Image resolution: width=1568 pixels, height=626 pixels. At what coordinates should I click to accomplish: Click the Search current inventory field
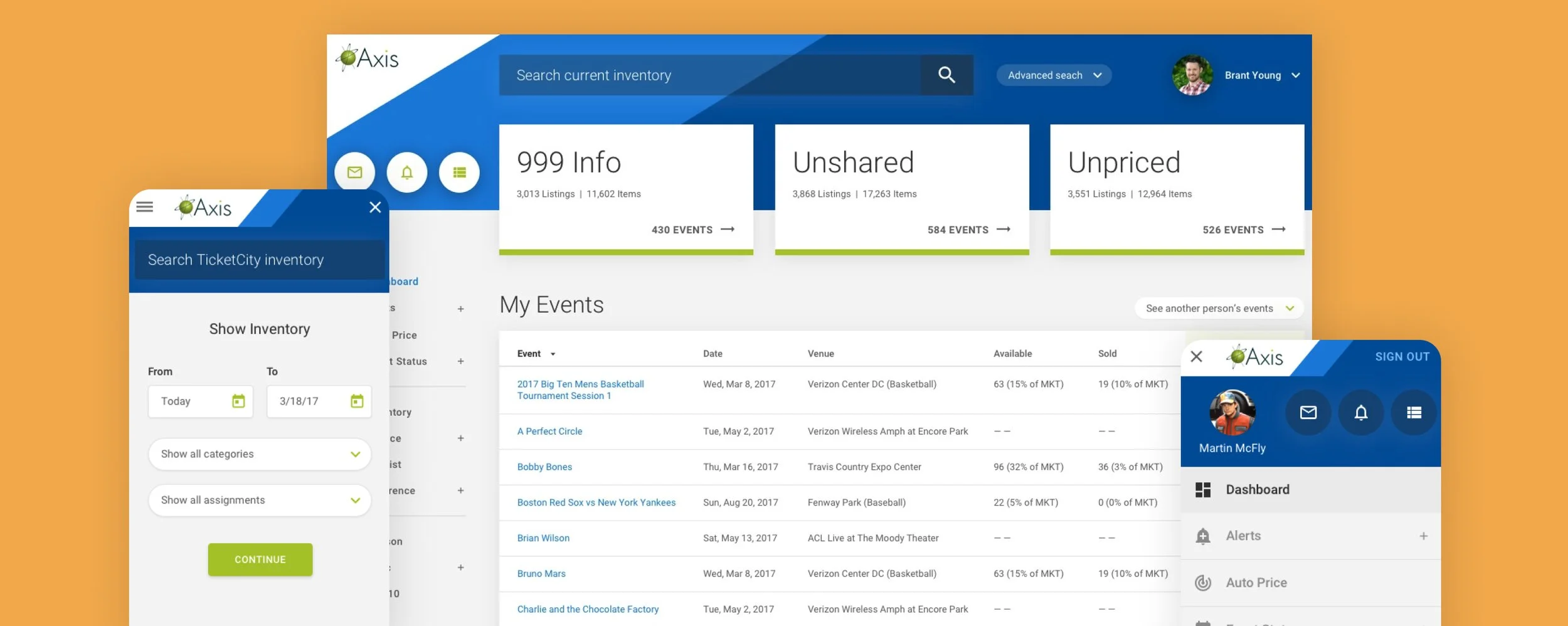tap(710, 75)
